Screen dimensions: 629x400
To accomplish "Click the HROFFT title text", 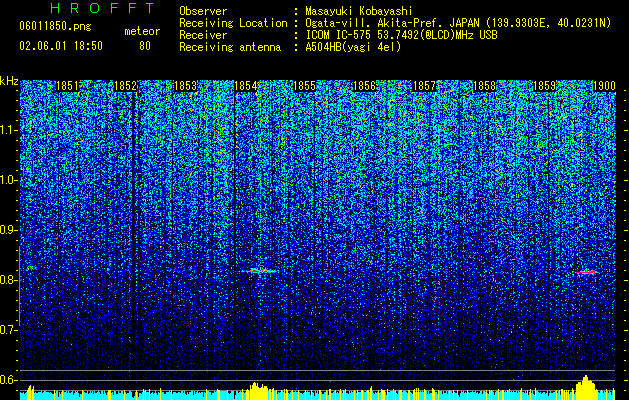I will click(x=103, y=8).
